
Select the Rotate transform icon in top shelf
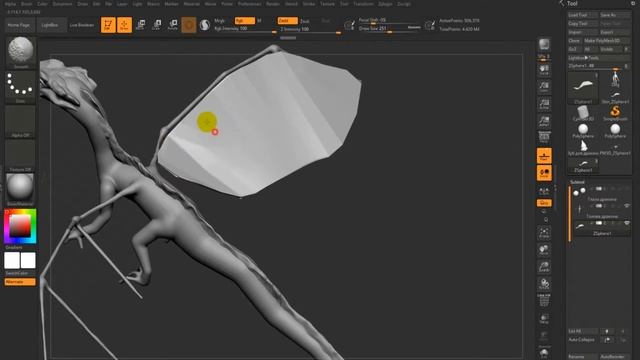click(173, 25)
